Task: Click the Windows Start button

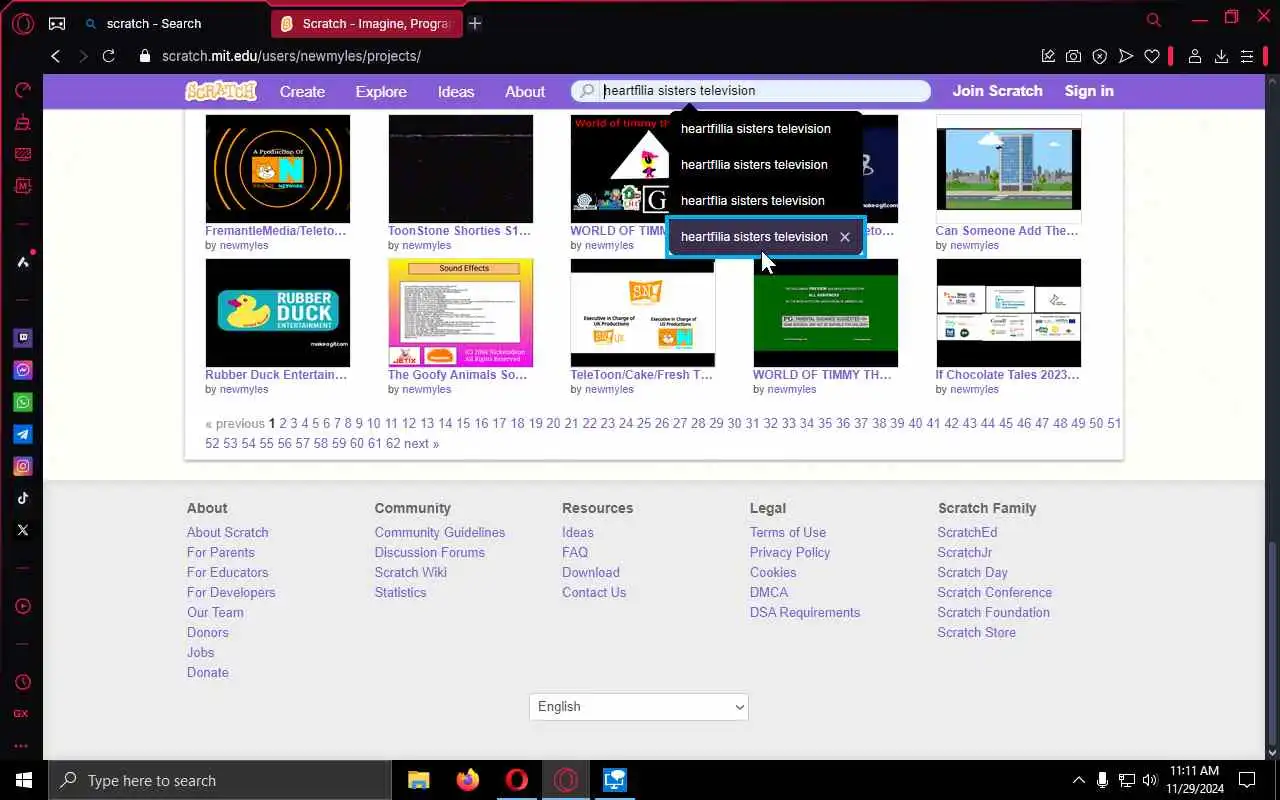Action: click(x=24, y=780)
